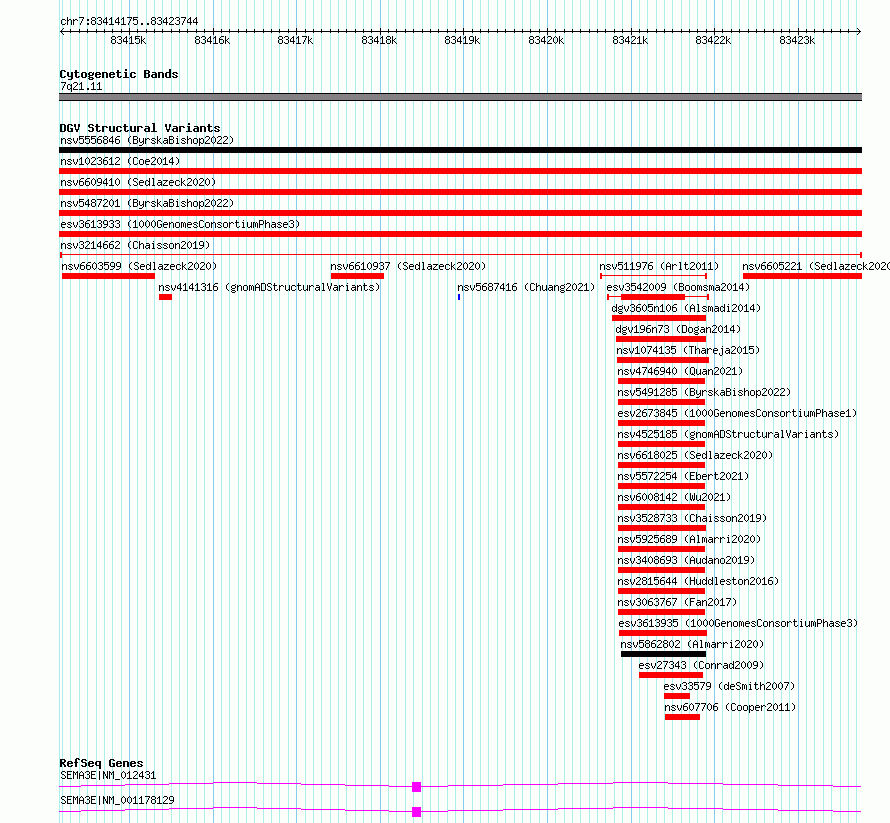
Task: Click the esv27343 (Conrad2009) variant label
Action: 701,665
